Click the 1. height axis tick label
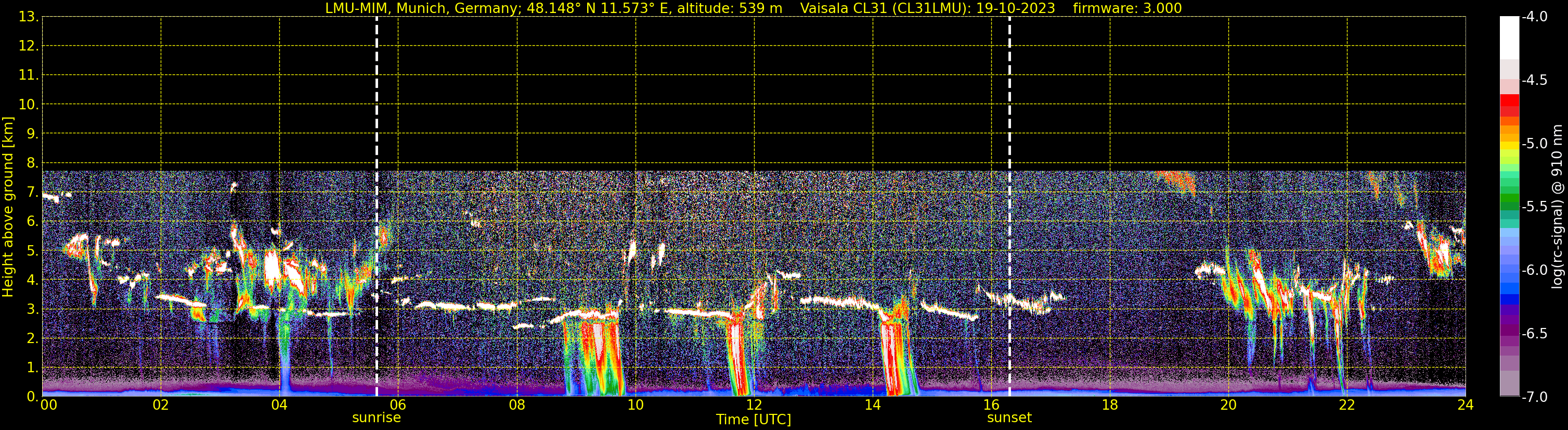This screenshot has height=430, width=1568. pos(32,368)
